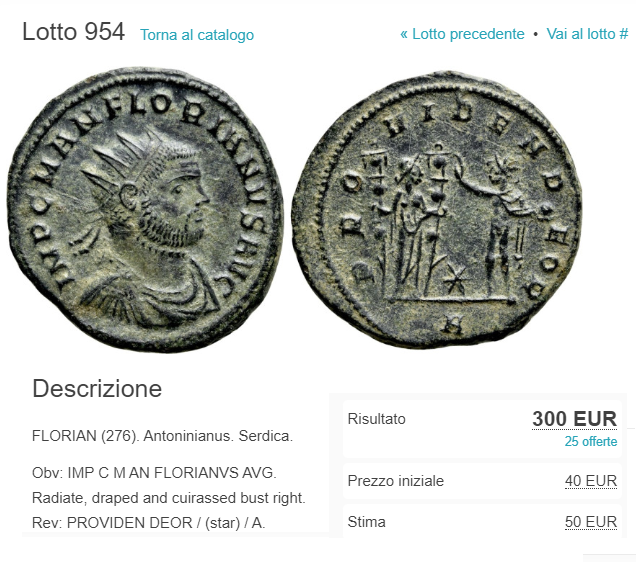This screenshot has width=636, height=563.
Task: Click the Lotto 954 heading
Action: 73,32
